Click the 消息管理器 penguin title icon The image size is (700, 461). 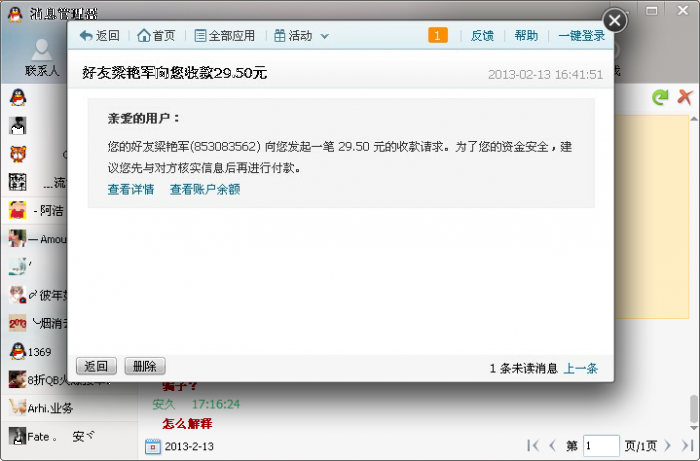(15, 14)
